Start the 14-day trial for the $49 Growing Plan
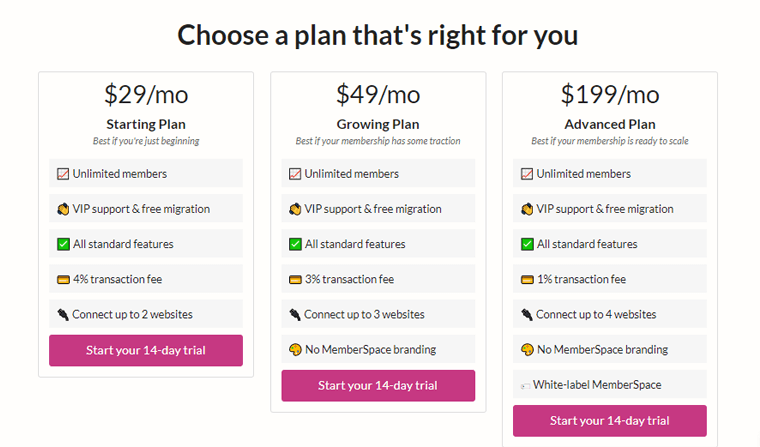The image size is (760, 447). click(378, 385)
